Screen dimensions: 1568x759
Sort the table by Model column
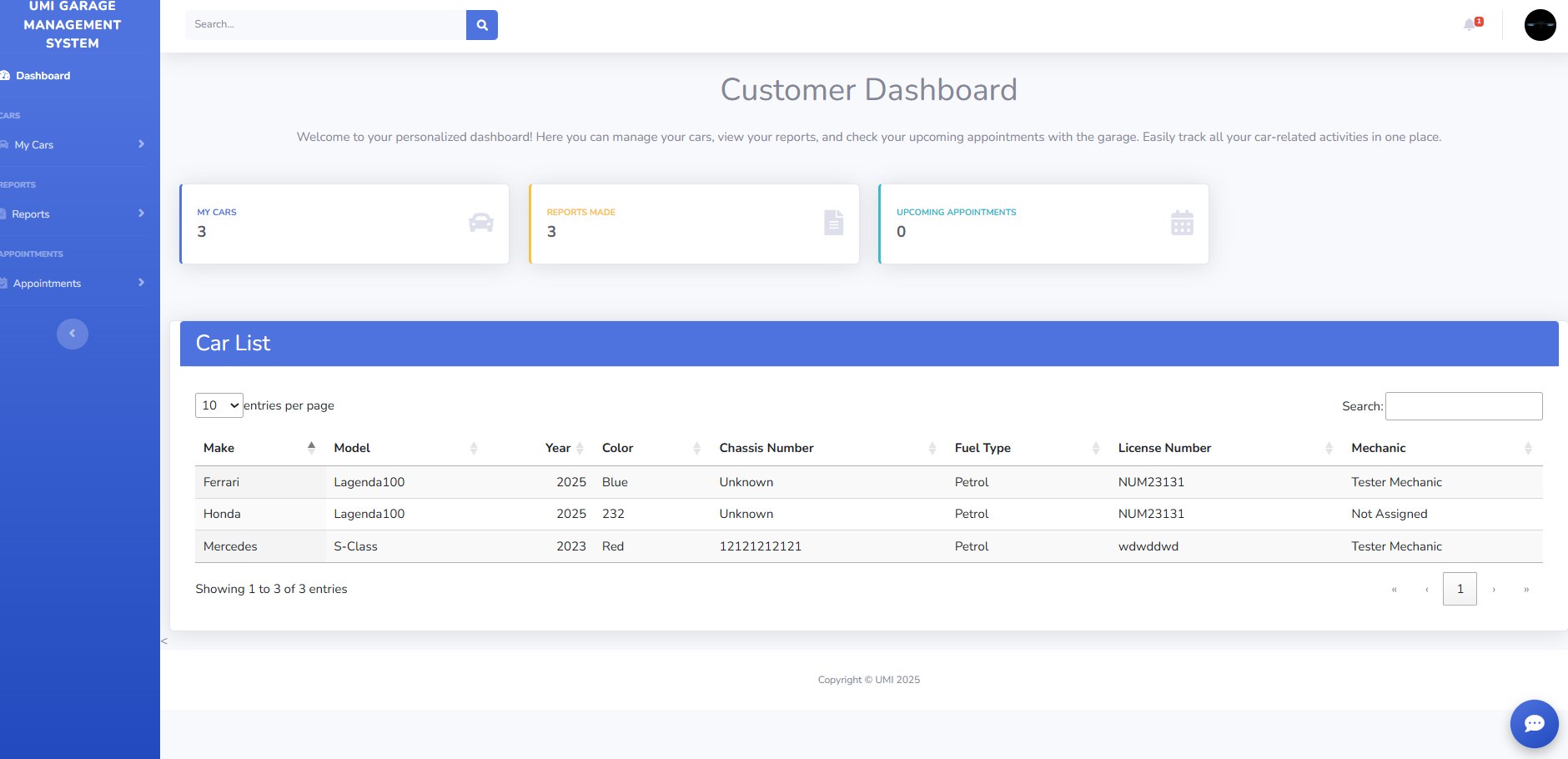pyautogui.click(x=406, y=448)
